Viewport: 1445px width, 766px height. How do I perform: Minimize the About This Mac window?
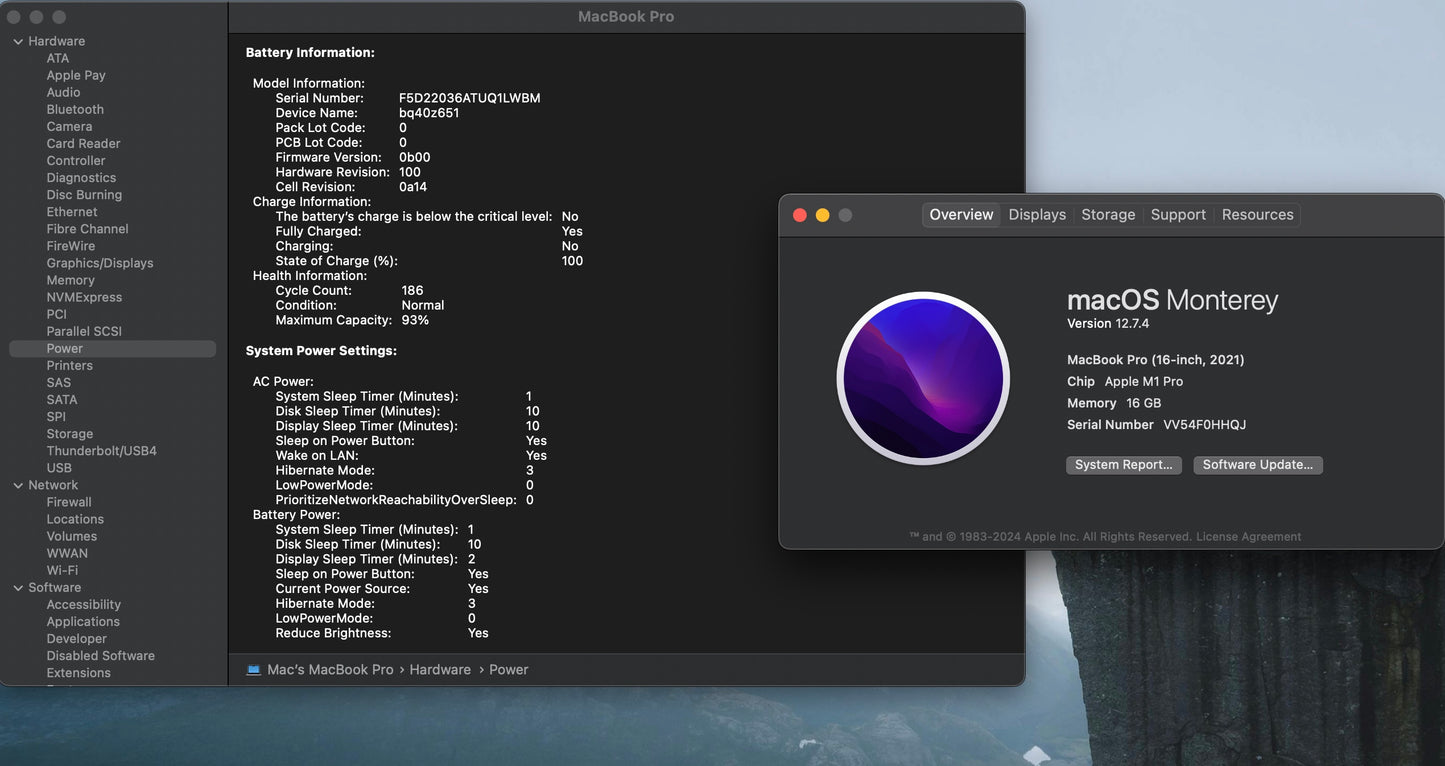pyautogui.click(x=822, y=215)
